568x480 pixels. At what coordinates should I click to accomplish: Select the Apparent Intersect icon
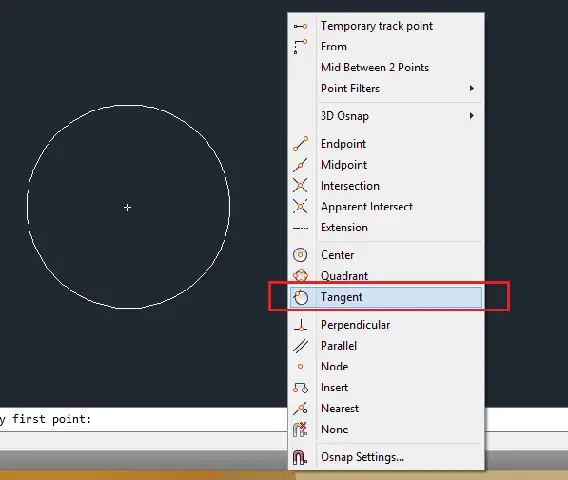[x=300, y=206]
